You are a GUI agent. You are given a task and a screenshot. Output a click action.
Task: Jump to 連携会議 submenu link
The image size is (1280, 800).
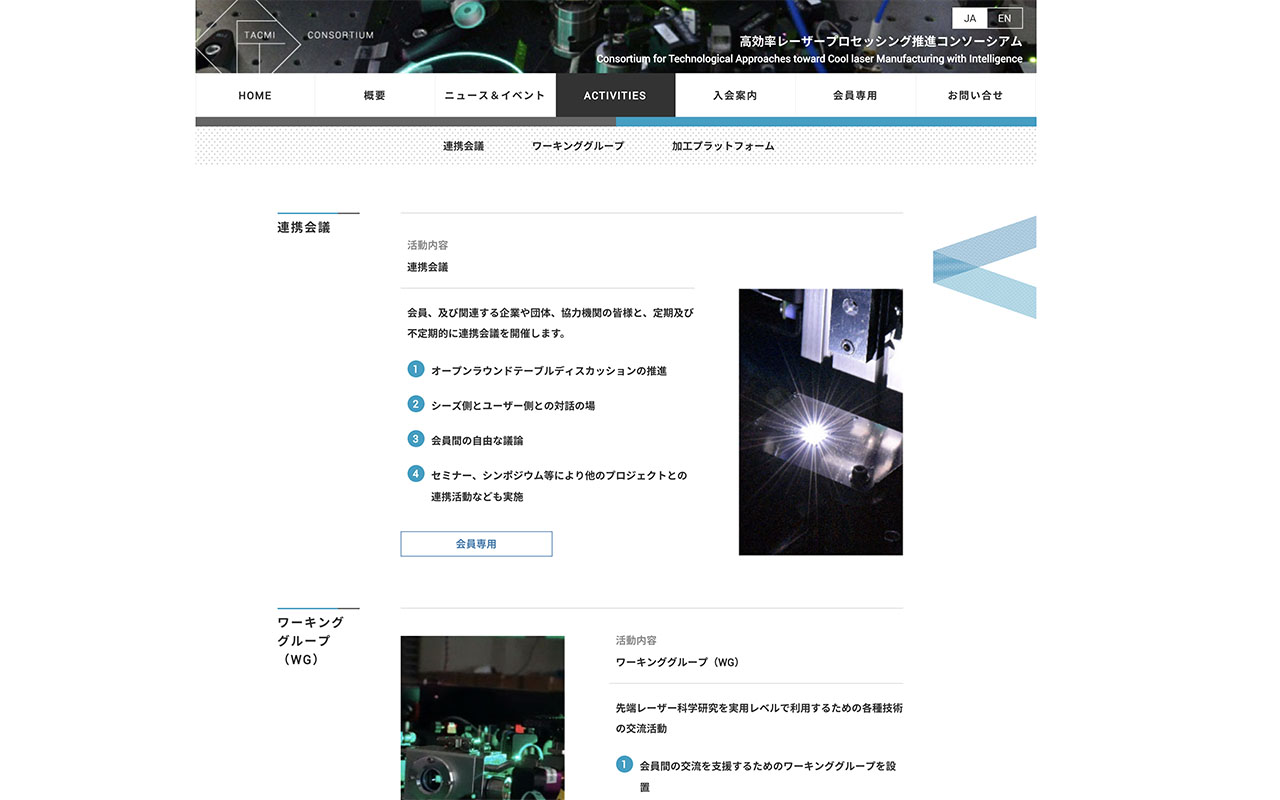pos(463,146)
